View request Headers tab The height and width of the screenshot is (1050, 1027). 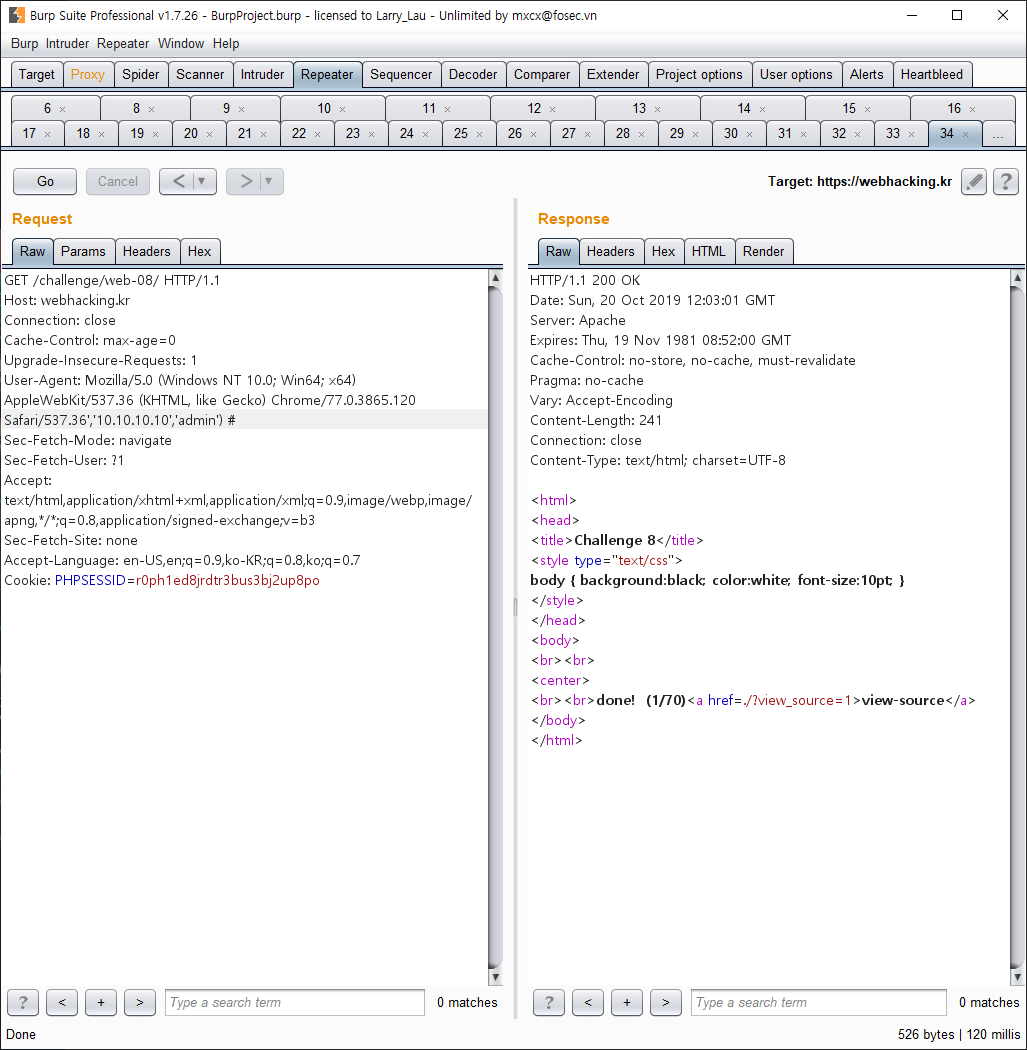pyautogui.click(x=147, y=252)
